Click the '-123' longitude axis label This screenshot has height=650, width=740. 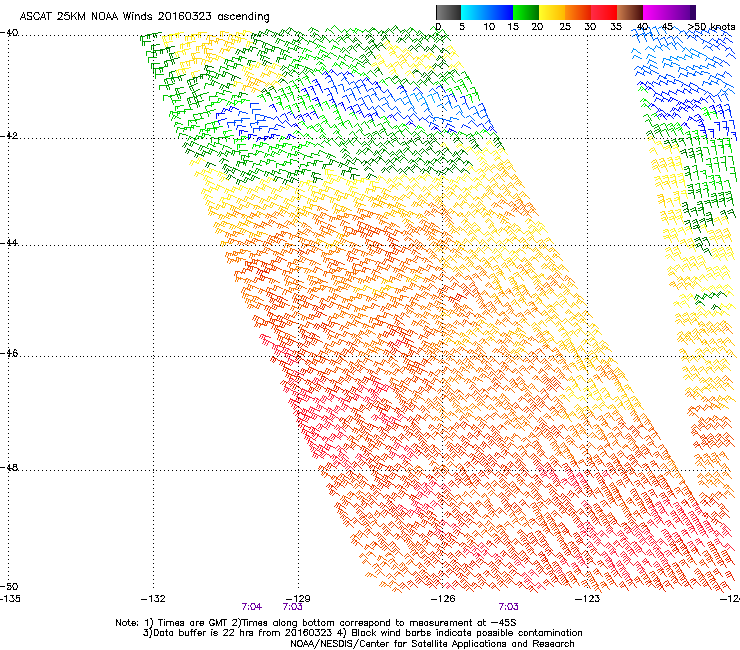pyautogui.click(x=588, y=599)
